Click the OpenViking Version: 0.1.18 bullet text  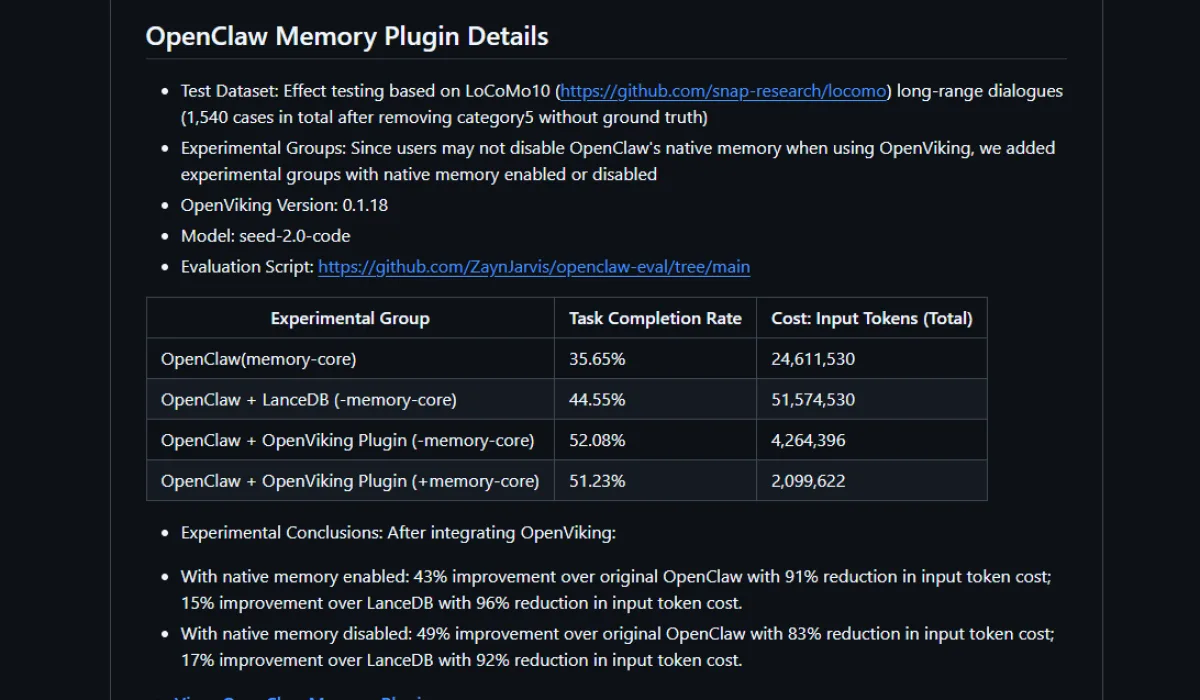click(284, 205)
